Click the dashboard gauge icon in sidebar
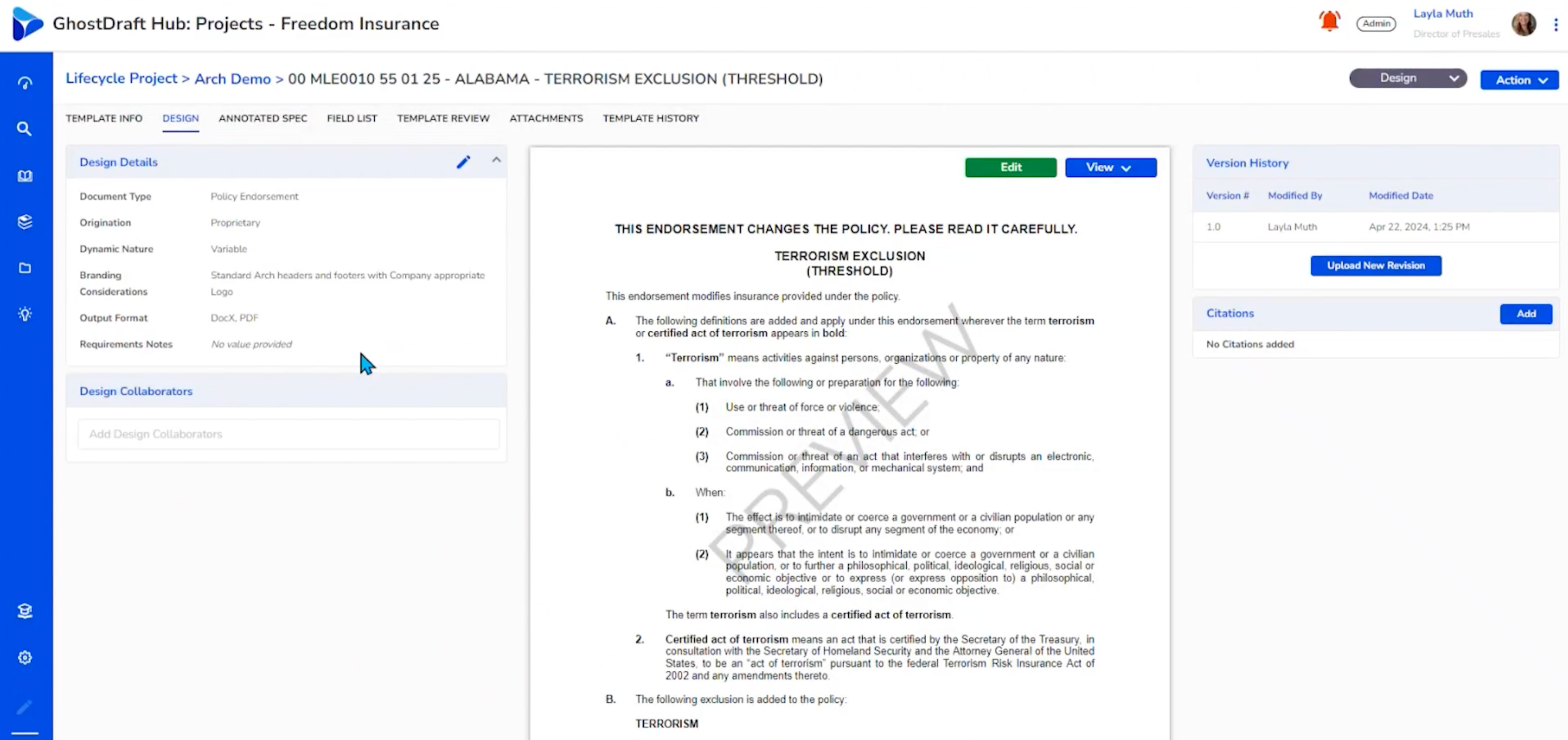This screenshot has height=740, width=1568. click(25, 83)
